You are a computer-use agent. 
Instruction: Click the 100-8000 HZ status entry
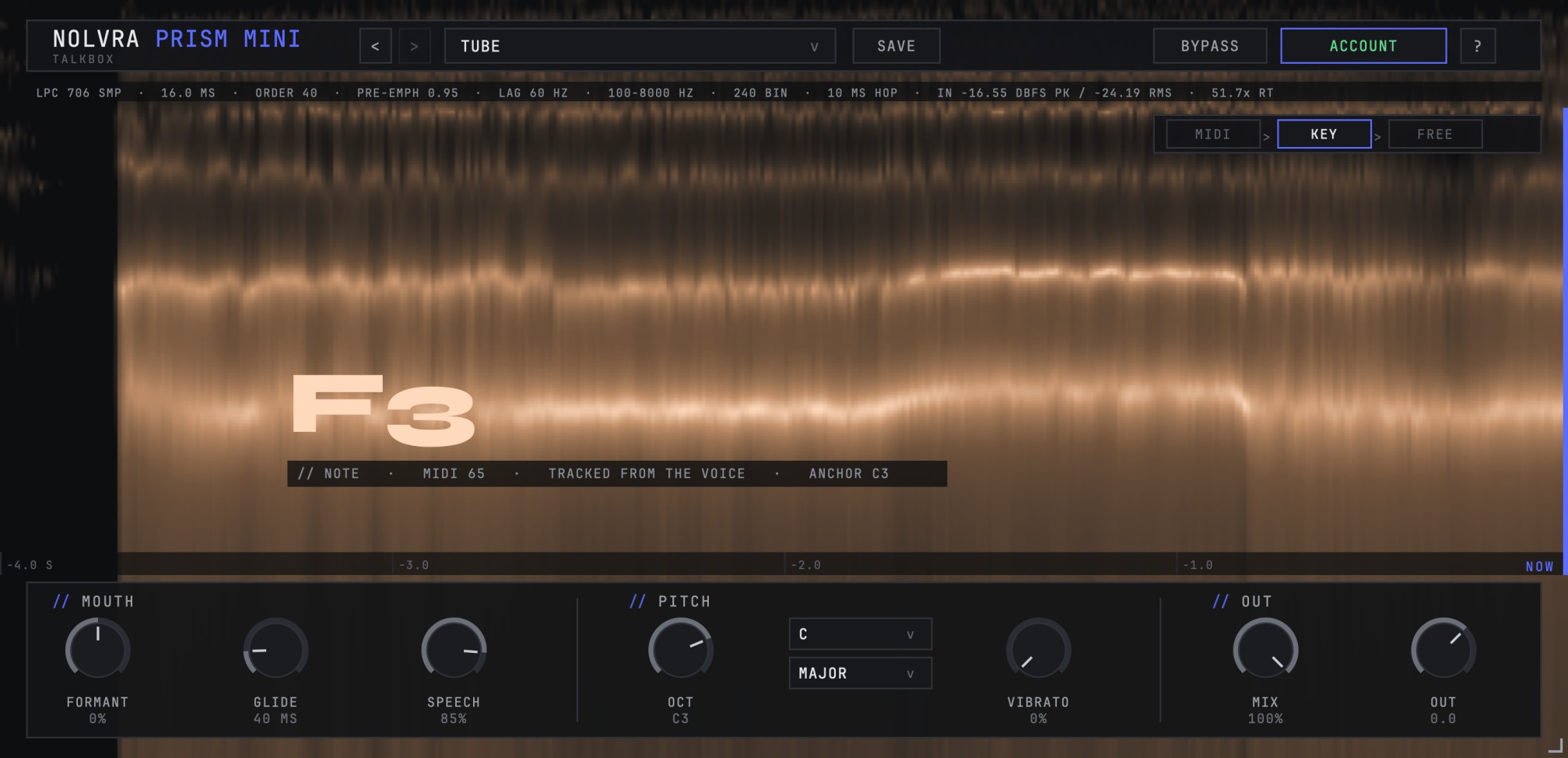point(651,93)
